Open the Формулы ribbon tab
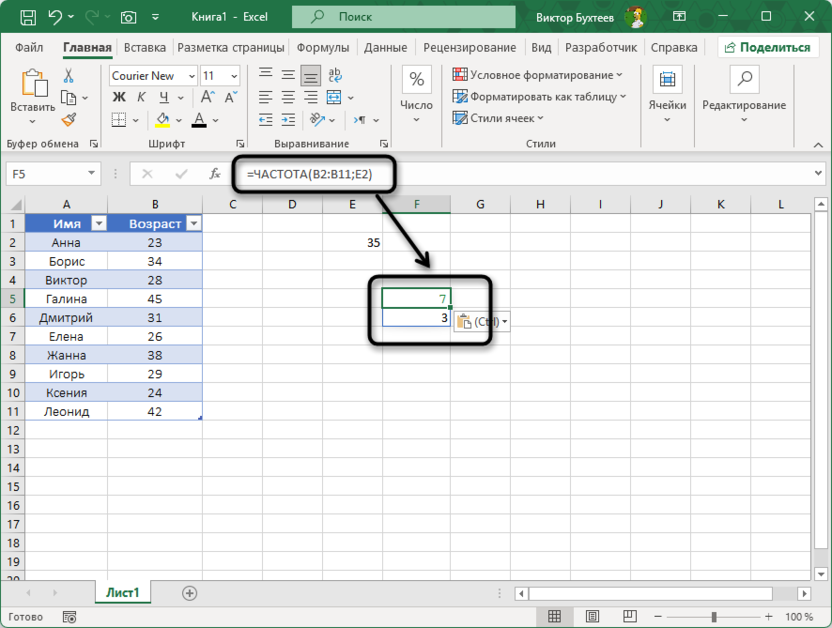The image size is (832, 628). click(x=323, y=47)
